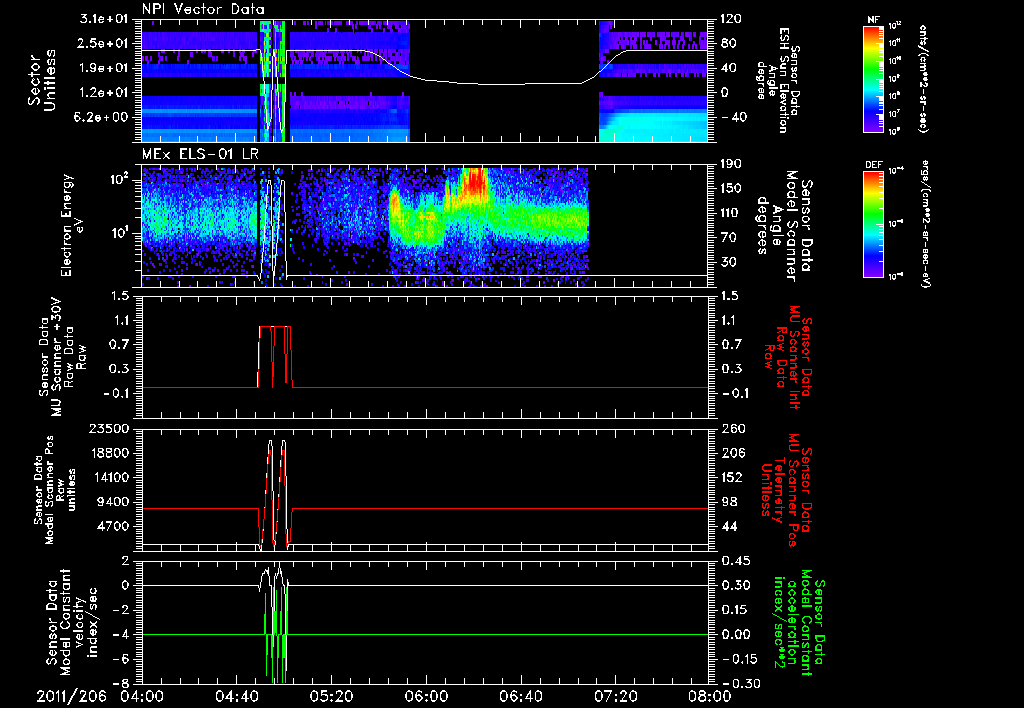Click the 1.9e+01 sector tick value

(x=103, y=68)
